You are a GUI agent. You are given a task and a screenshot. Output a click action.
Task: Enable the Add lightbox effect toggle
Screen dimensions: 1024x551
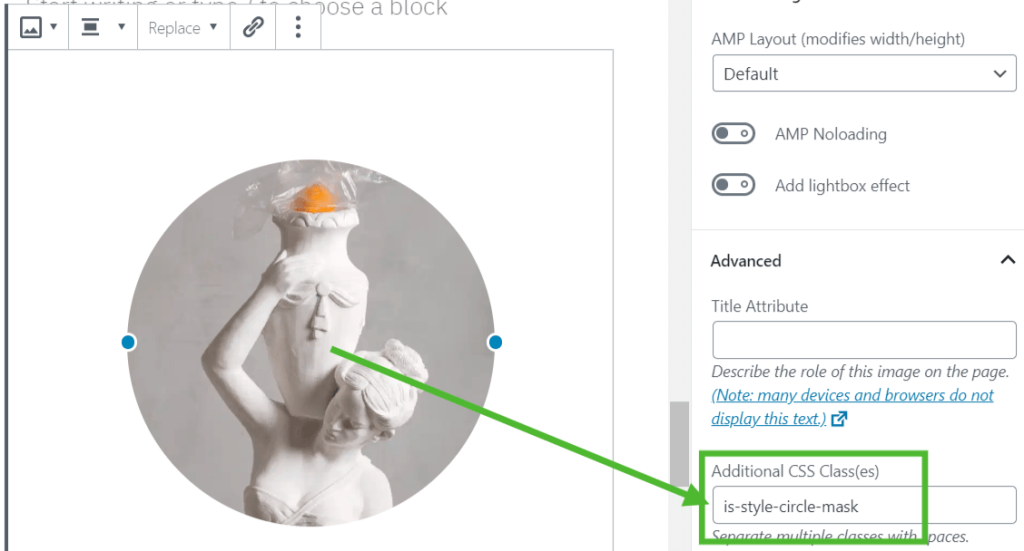733,185
